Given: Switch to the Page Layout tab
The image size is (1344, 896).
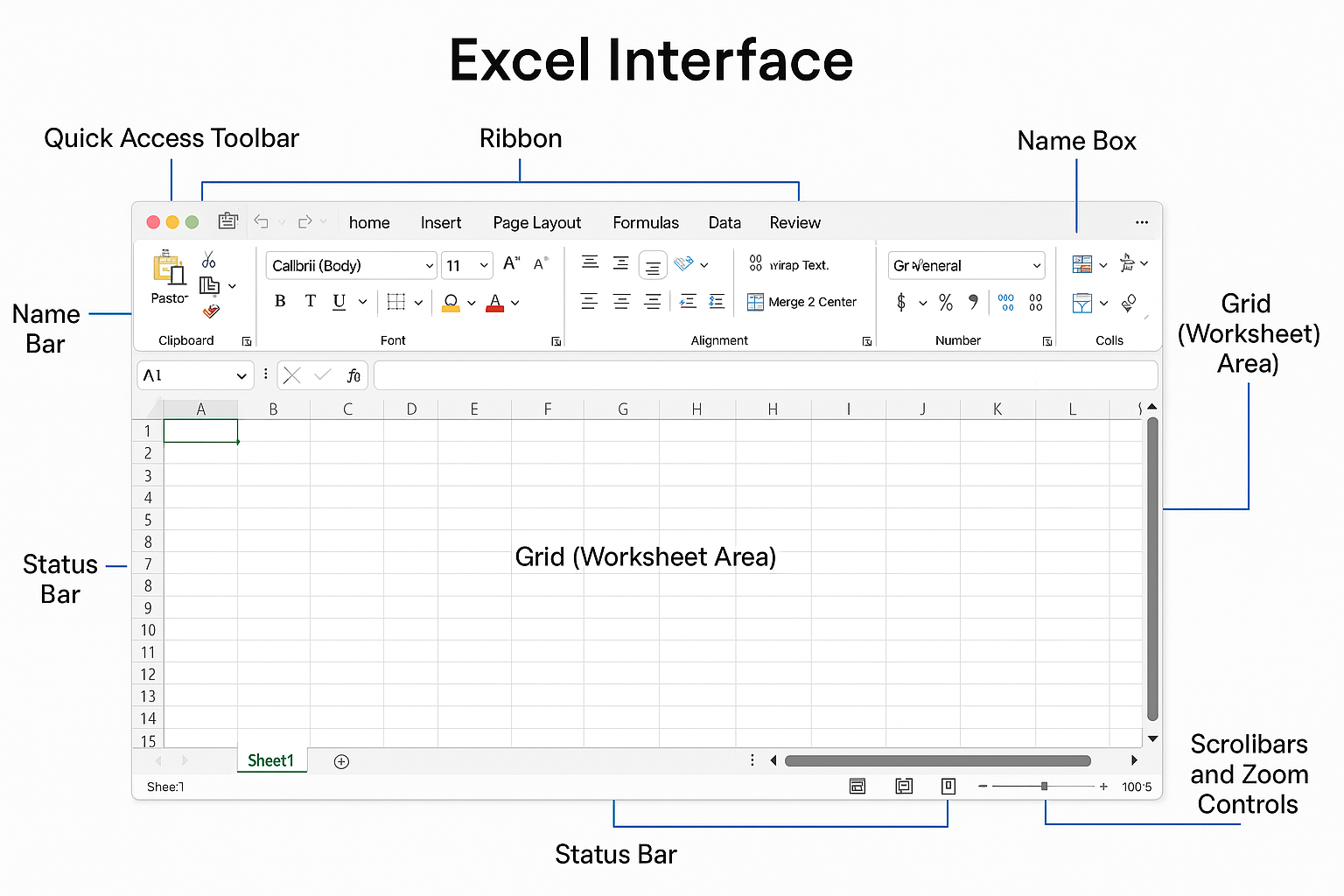Looking at the screenshot, I should (x=537, y=223).
